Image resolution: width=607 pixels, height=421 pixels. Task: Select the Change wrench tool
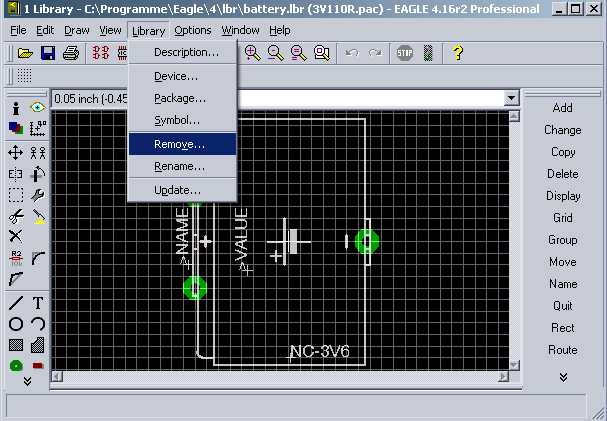click(38, 195)
